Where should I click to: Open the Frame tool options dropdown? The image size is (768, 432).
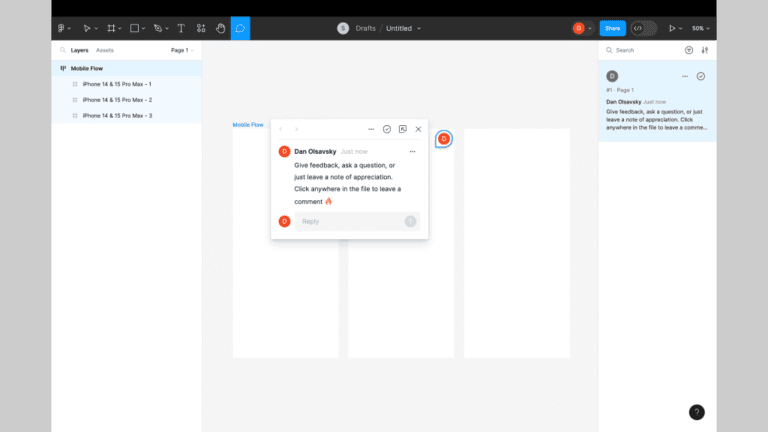pyautogui.click(x=120, y=28)
